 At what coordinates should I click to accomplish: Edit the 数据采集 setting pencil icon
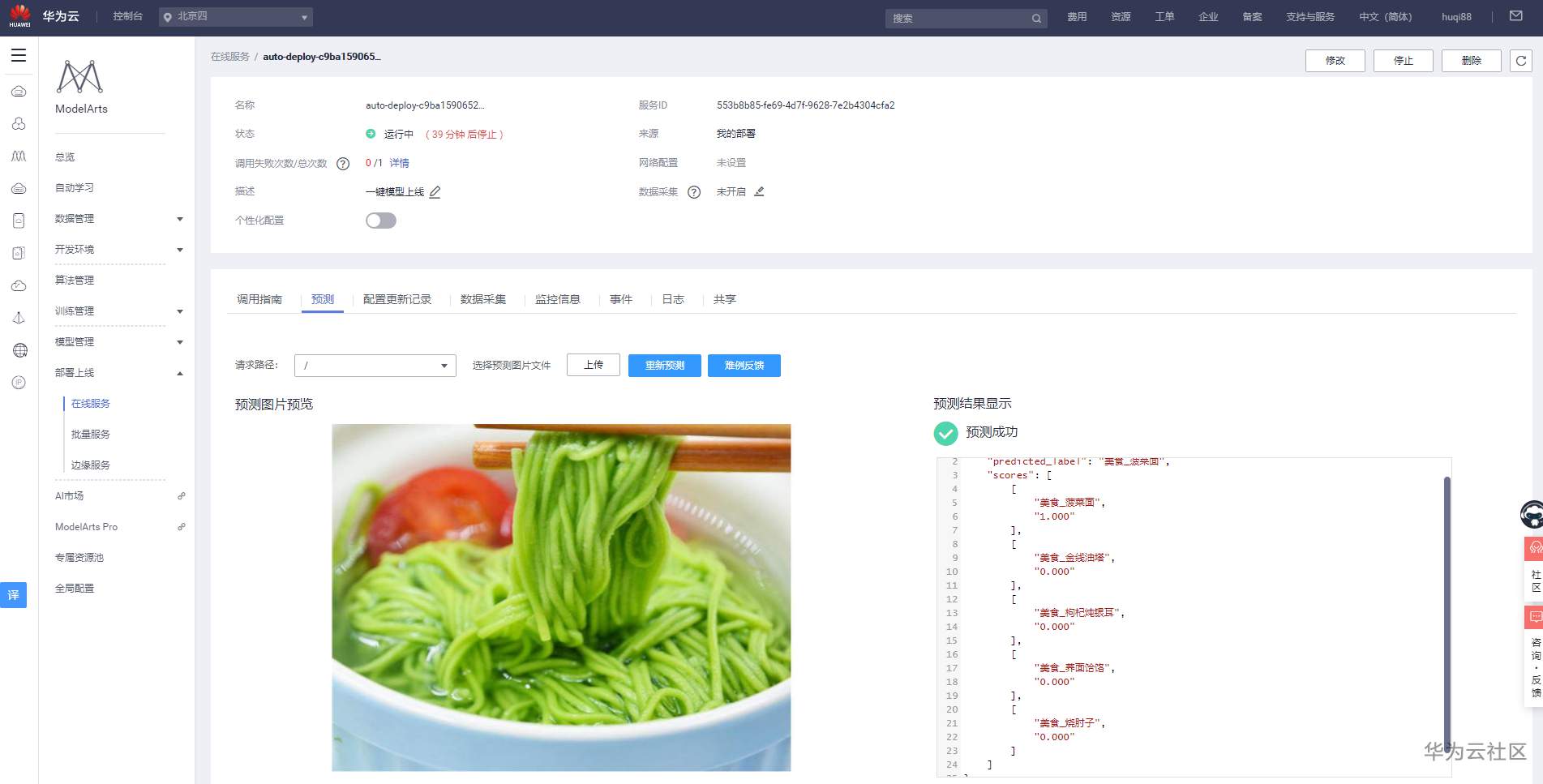[759, 191]
